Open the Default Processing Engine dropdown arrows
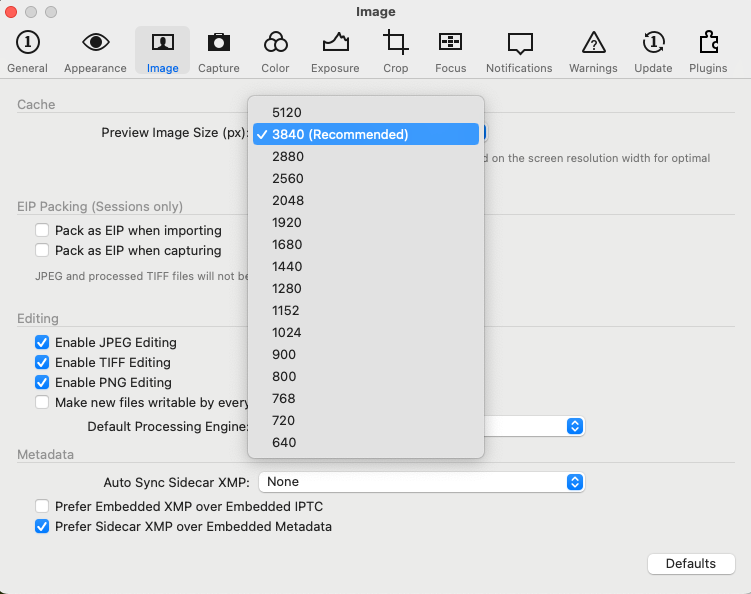 point(575,426)
